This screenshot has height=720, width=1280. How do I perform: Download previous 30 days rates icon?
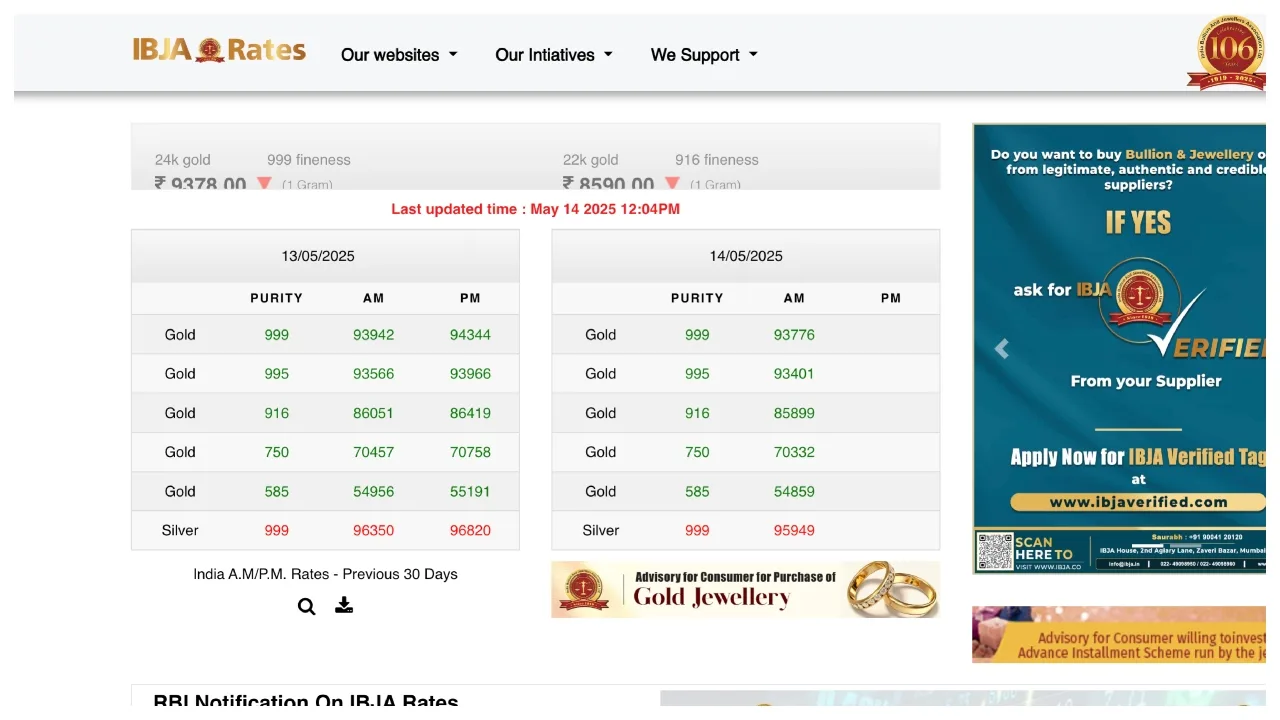(344, 605)
